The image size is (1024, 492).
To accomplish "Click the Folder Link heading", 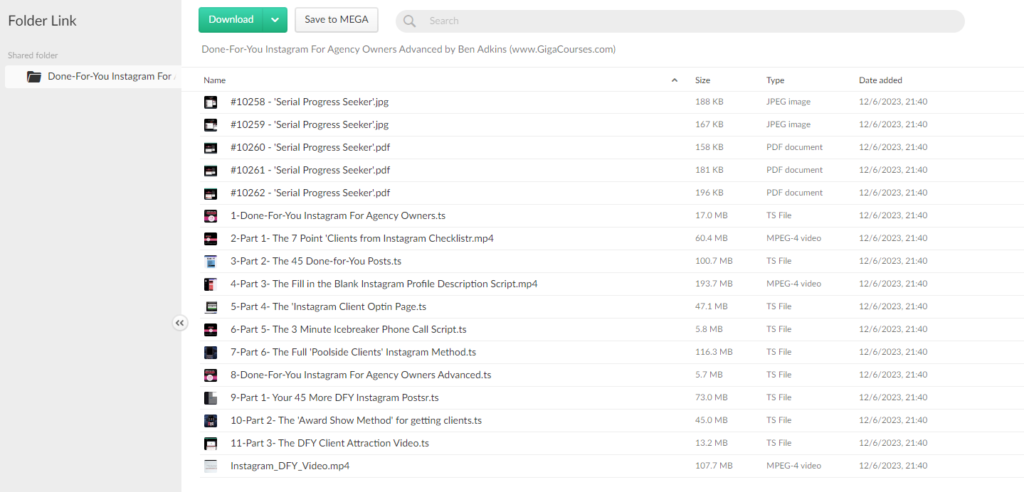I will (x=42, y=21).
